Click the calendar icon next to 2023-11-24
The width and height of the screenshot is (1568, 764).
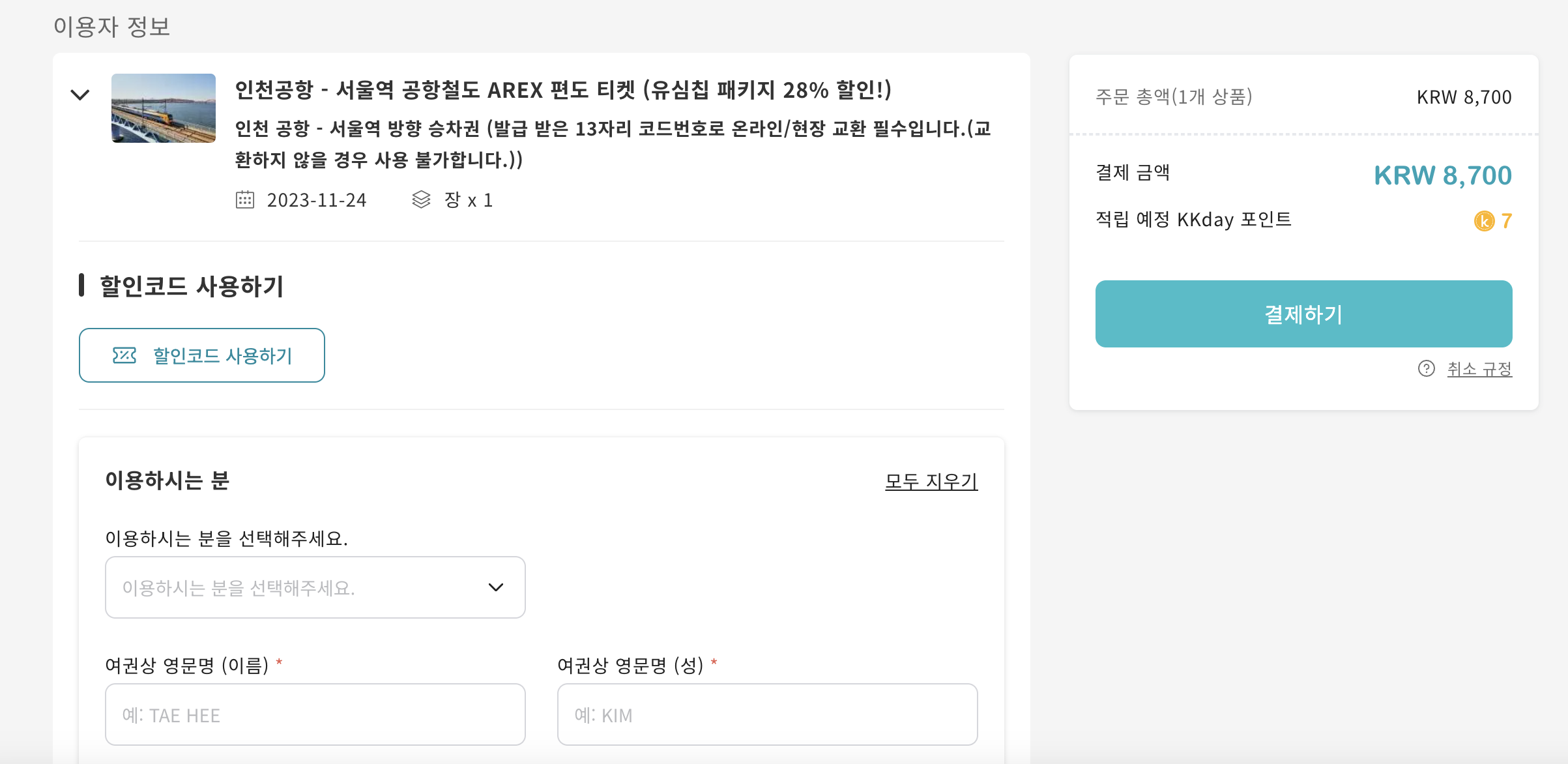click(x=246, y=200)
